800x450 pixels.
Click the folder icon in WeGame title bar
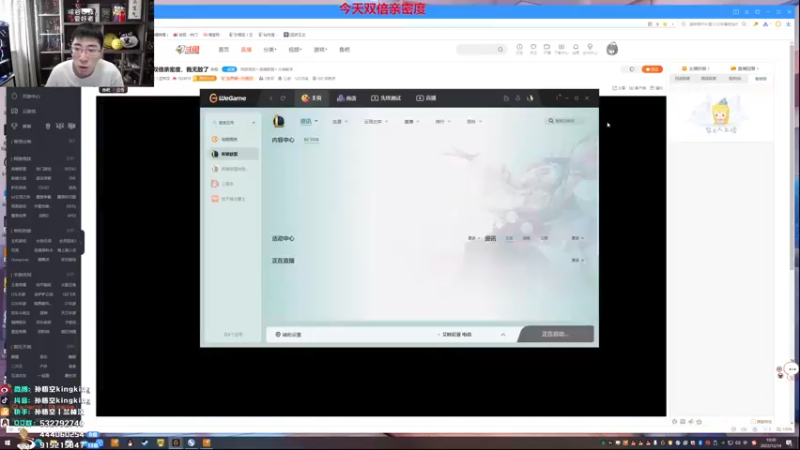506,98
